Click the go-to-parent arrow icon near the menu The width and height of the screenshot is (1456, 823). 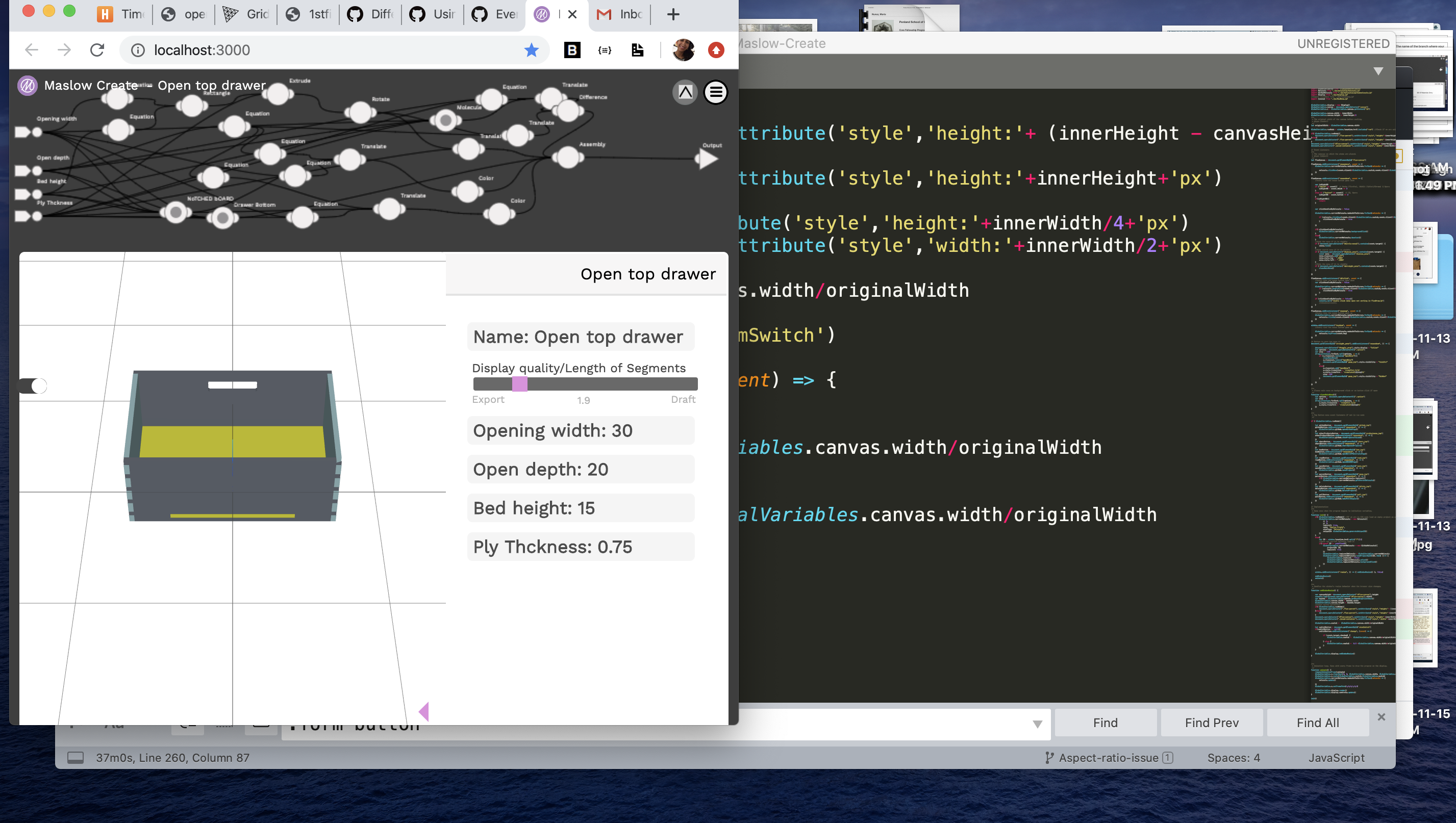coord(684,92)
